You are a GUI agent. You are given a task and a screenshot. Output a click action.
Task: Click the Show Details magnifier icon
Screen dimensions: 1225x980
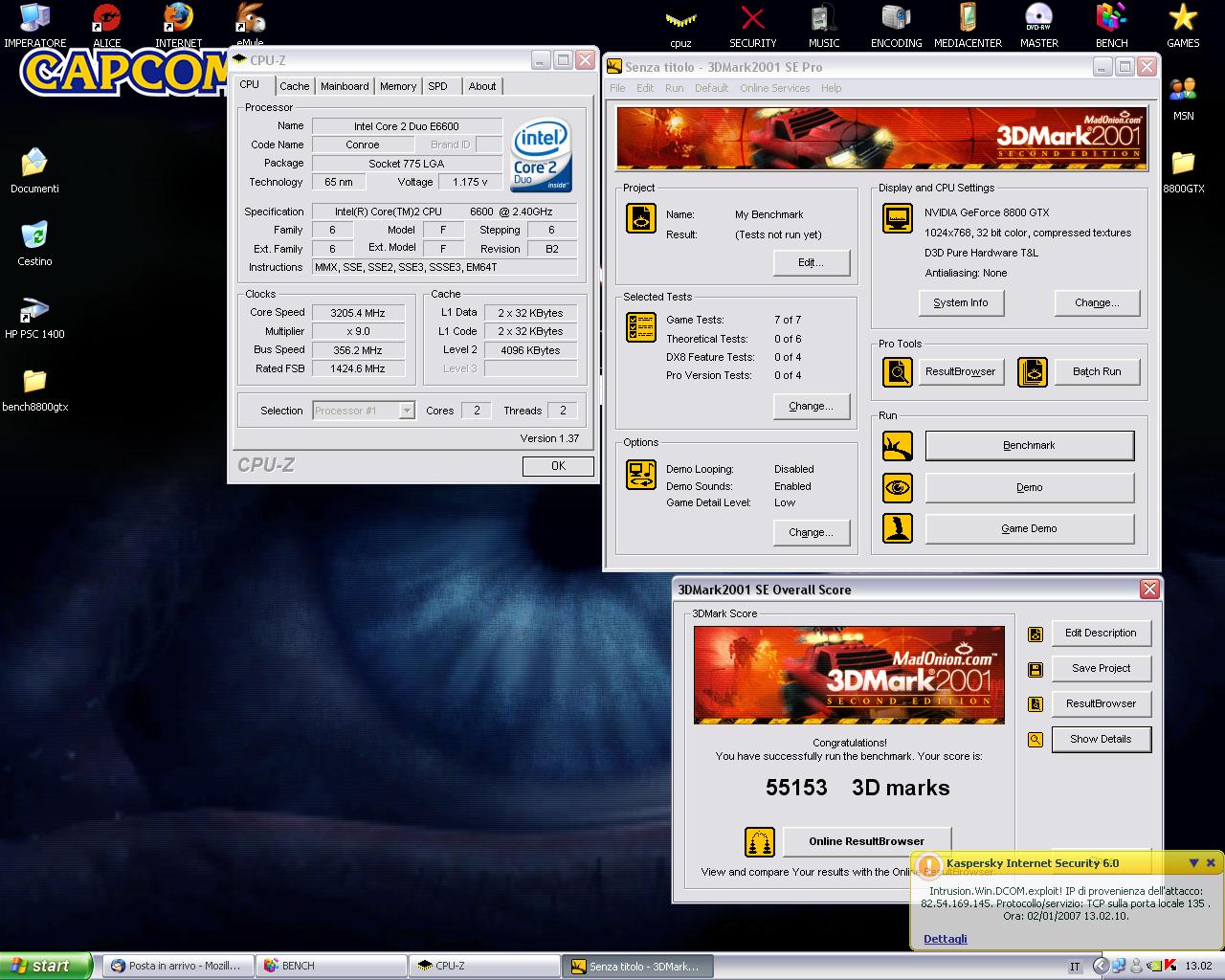[x=1035, y=740]
